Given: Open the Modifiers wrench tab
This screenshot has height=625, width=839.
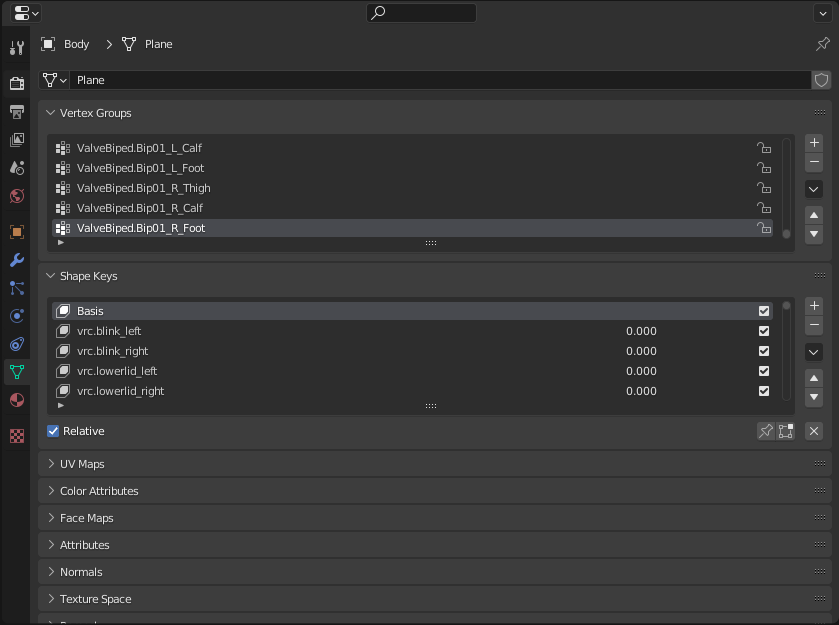Looking at the screenshot, I should (17, 260).
